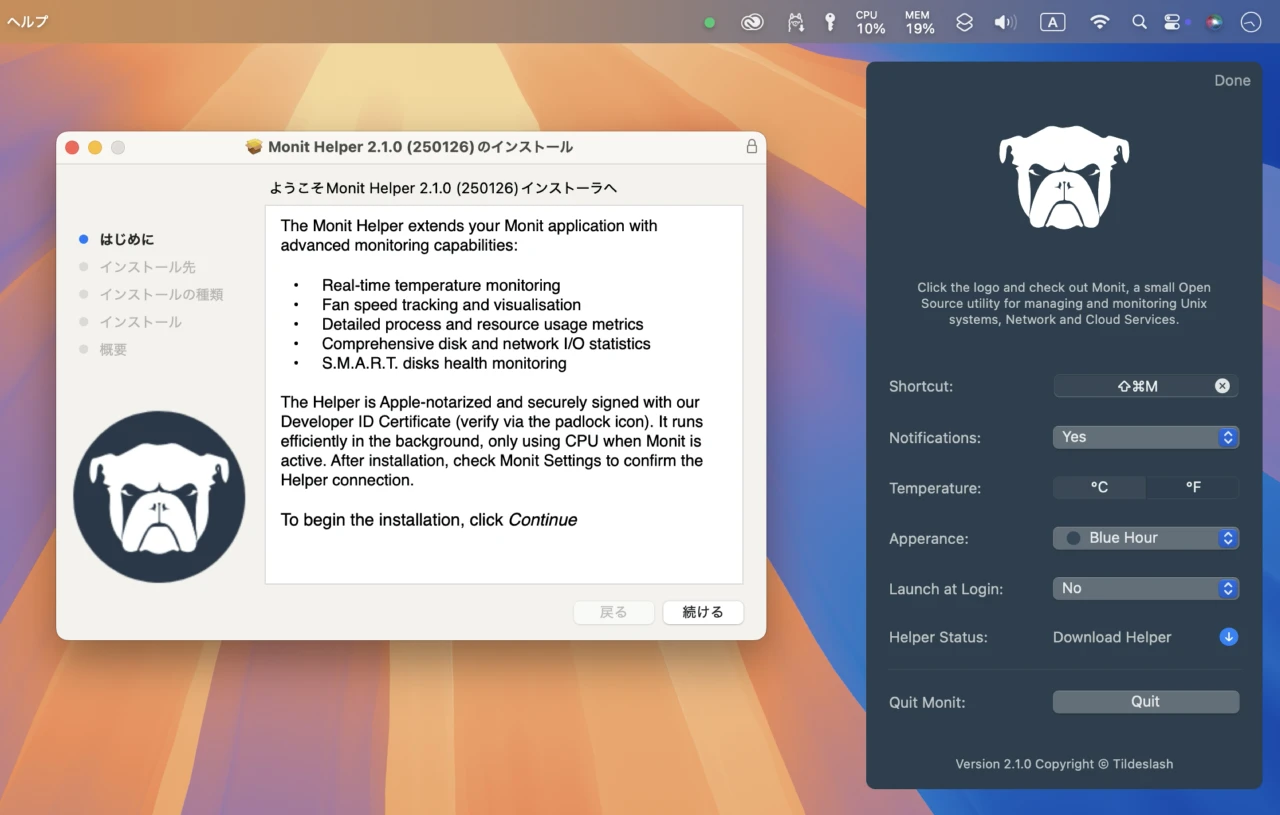
Task: Click the key icon in menu bar
Action: (829, 22)
